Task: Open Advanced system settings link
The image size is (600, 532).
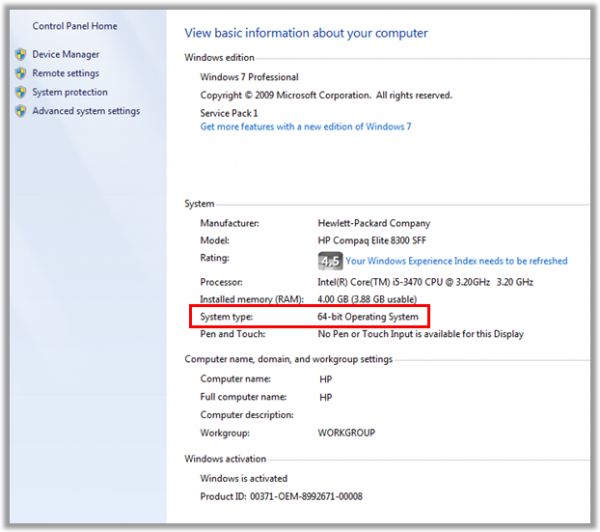Action: pos(86,111)
